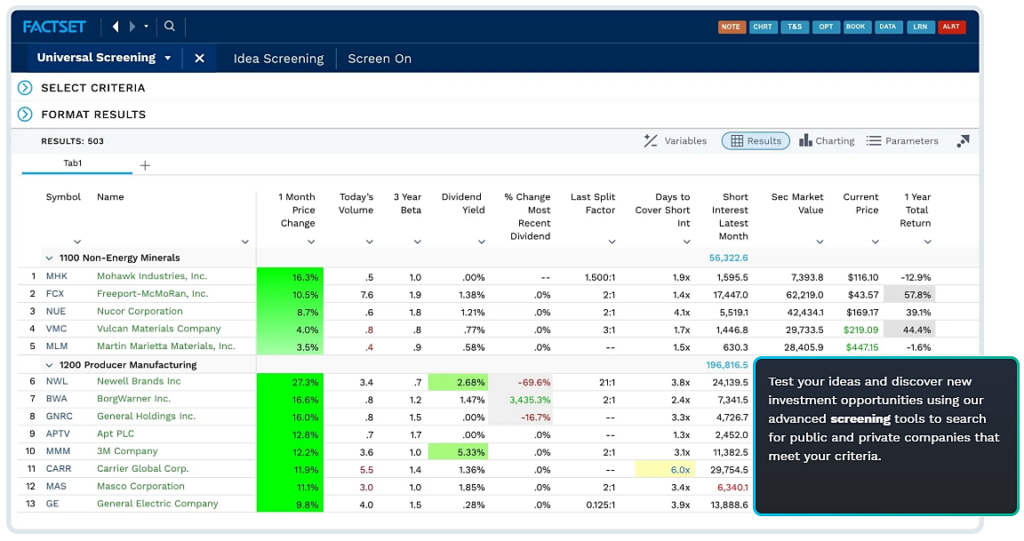
Task: Open the DATA shortcut button
Action: (888, 27)
